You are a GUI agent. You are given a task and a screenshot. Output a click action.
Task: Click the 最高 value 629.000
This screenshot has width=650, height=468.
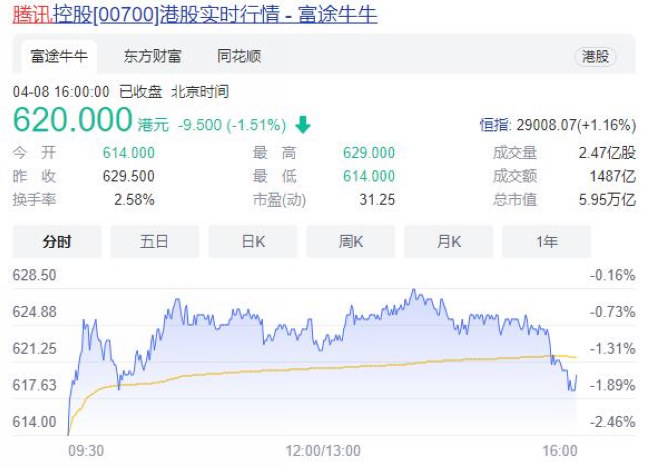click(369, 153)
